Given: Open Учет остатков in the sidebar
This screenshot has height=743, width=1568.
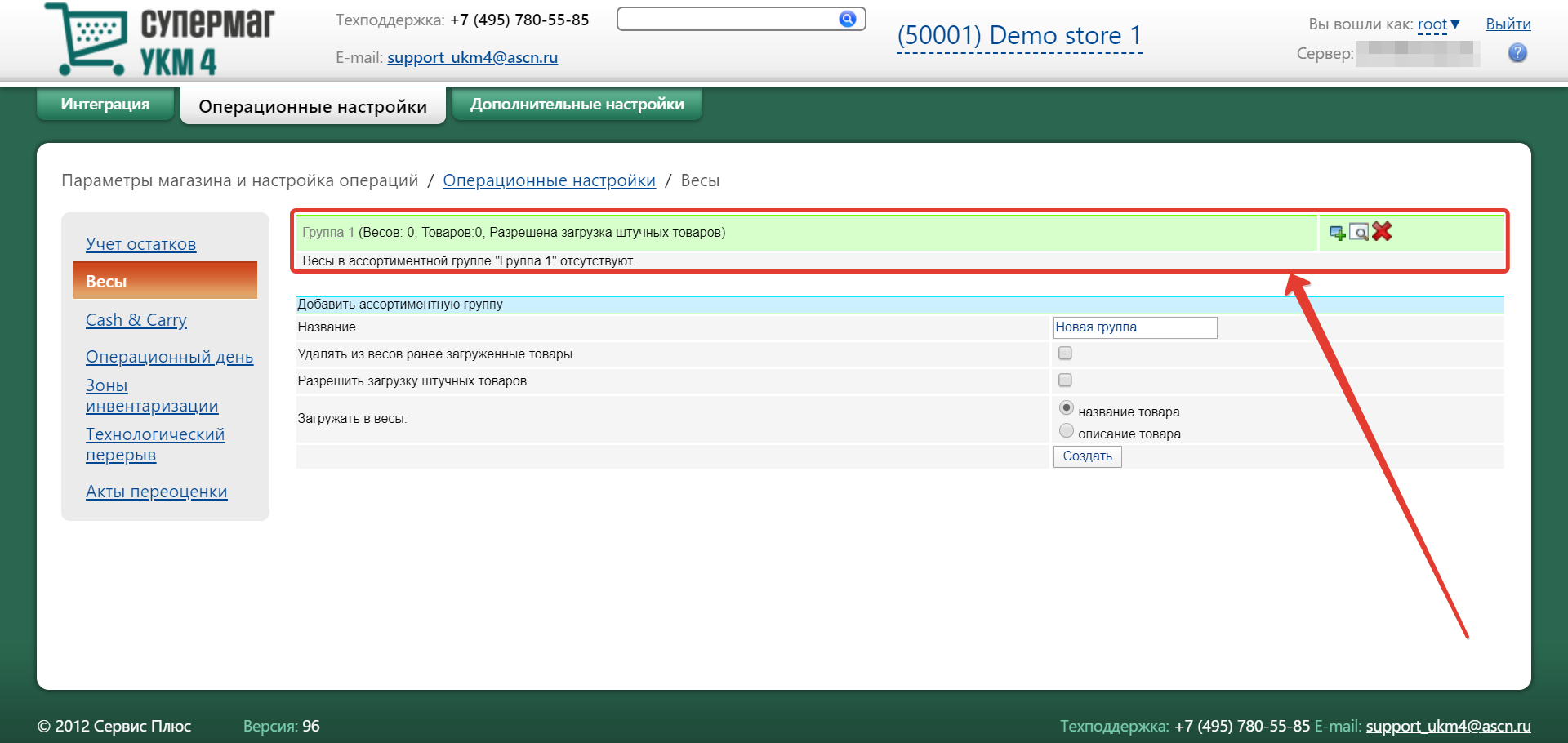Looking at the screenshot, I should coord(140,244).
